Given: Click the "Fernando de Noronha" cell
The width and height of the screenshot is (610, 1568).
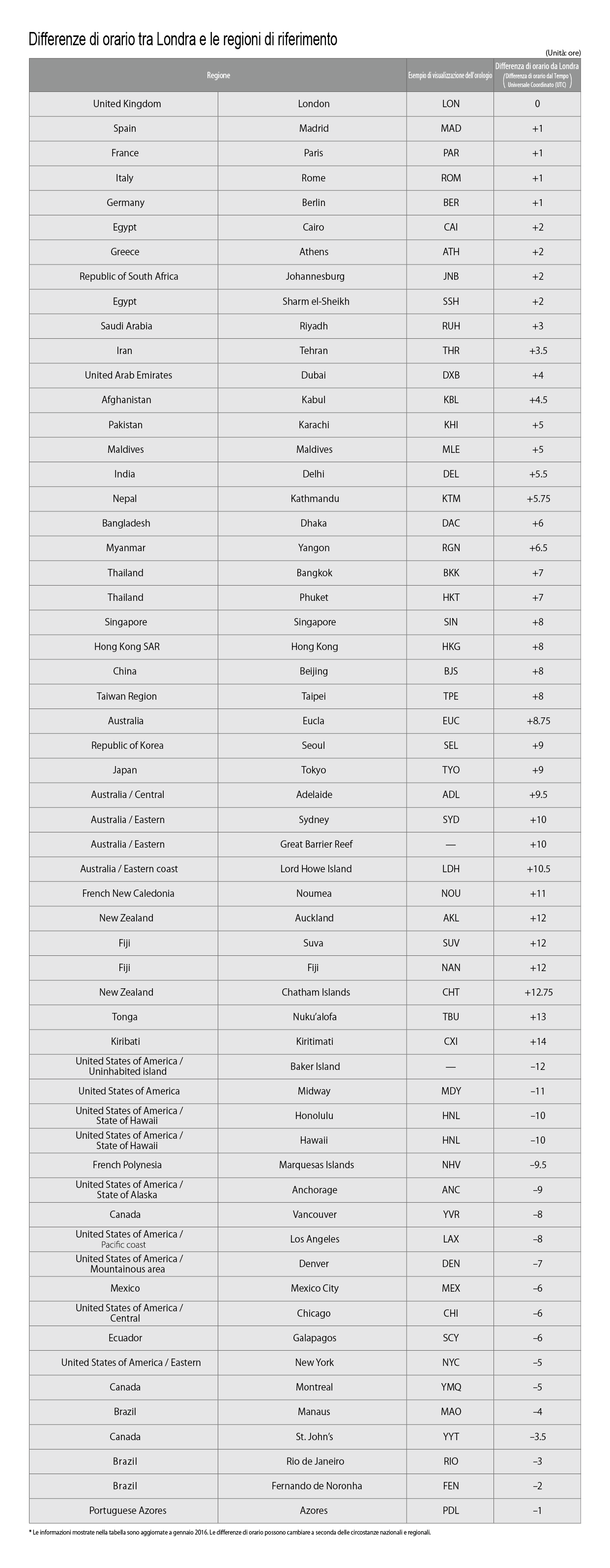Looking at the screenshot, I should coord(316,1486).
